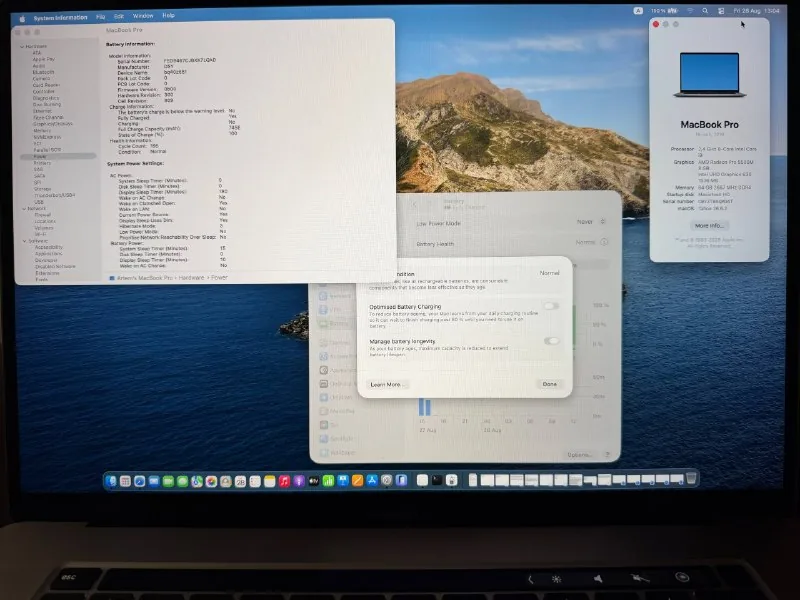
Task: Launch Safari from the Dock
Action: tap(139, 481)
